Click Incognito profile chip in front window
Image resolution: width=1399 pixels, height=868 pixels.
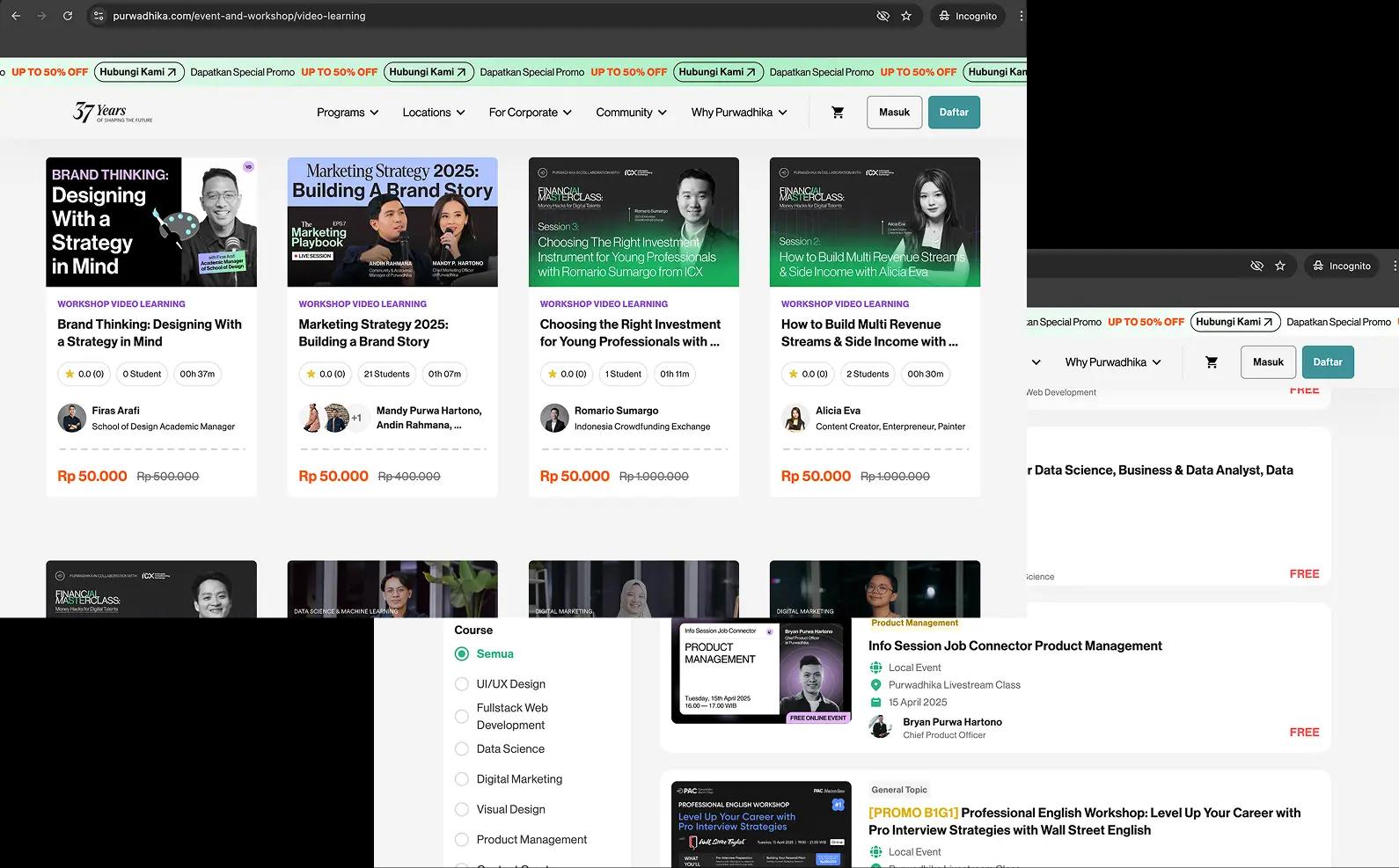pyautogui.click(x=968, y=16)
